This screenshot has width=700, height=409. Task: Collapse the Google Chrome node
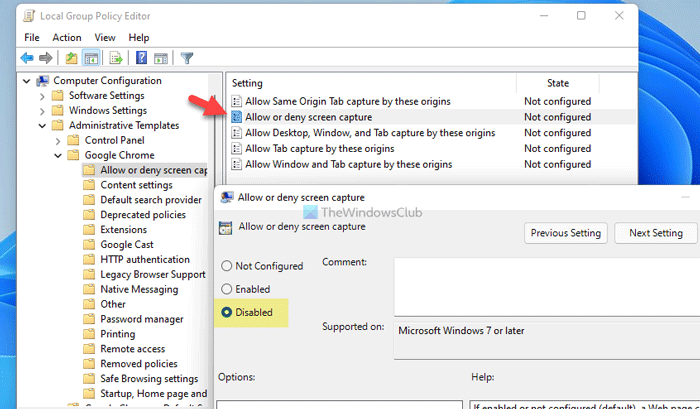tap(58, 156)
